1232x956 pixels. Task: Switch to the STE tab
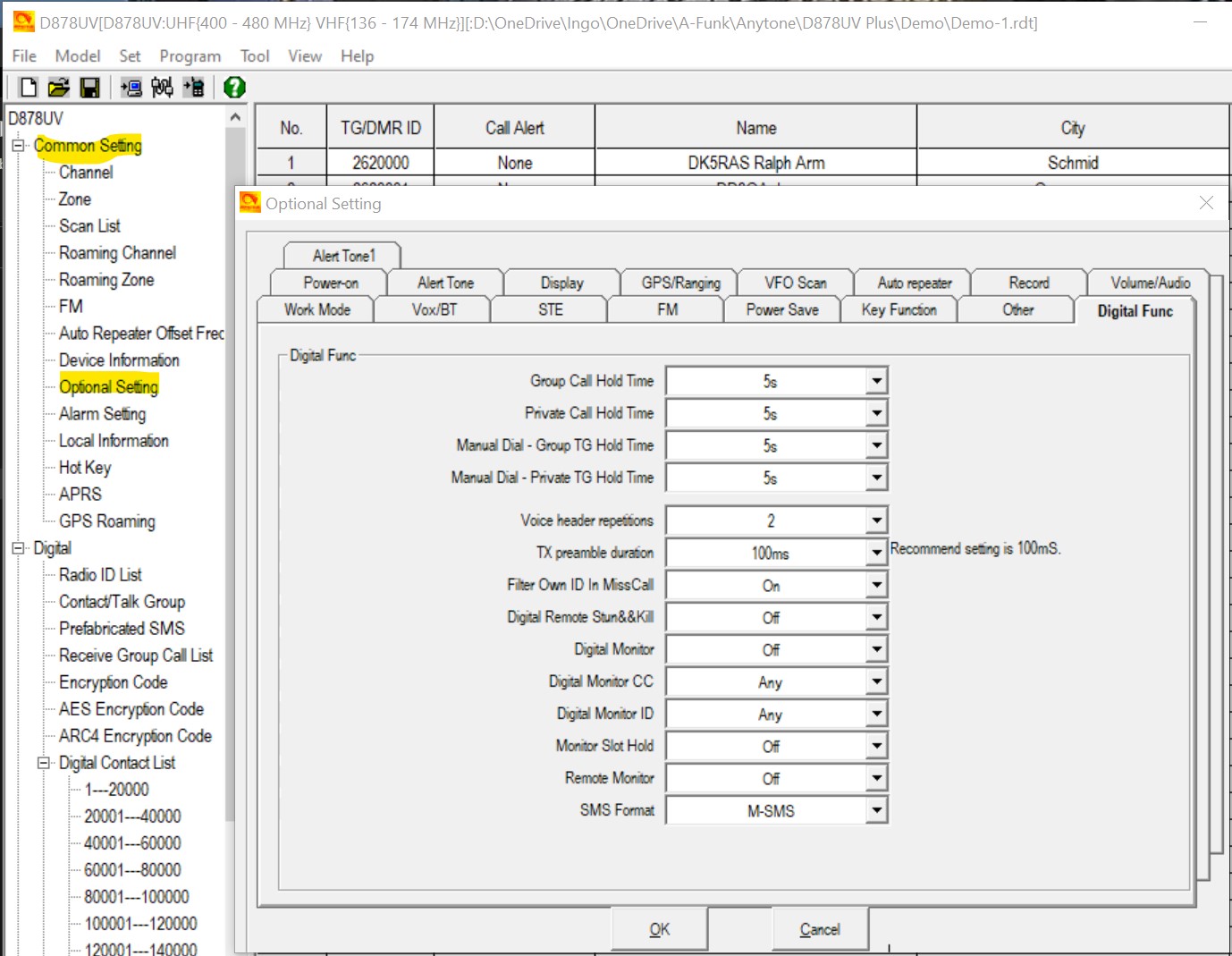[550, 309]
